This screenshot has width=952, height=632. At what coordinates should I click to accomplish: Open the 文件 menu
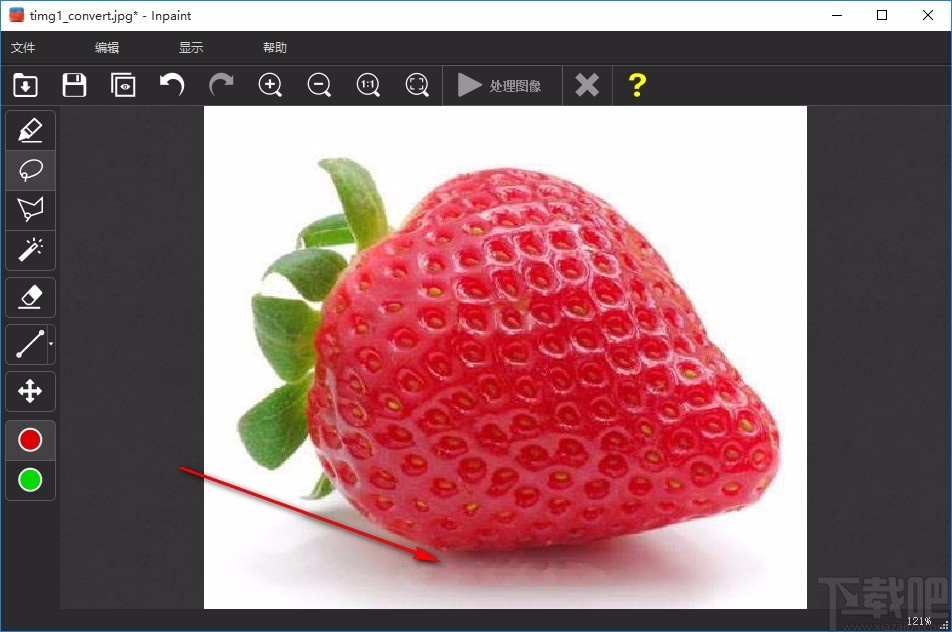tap(23, 47)
